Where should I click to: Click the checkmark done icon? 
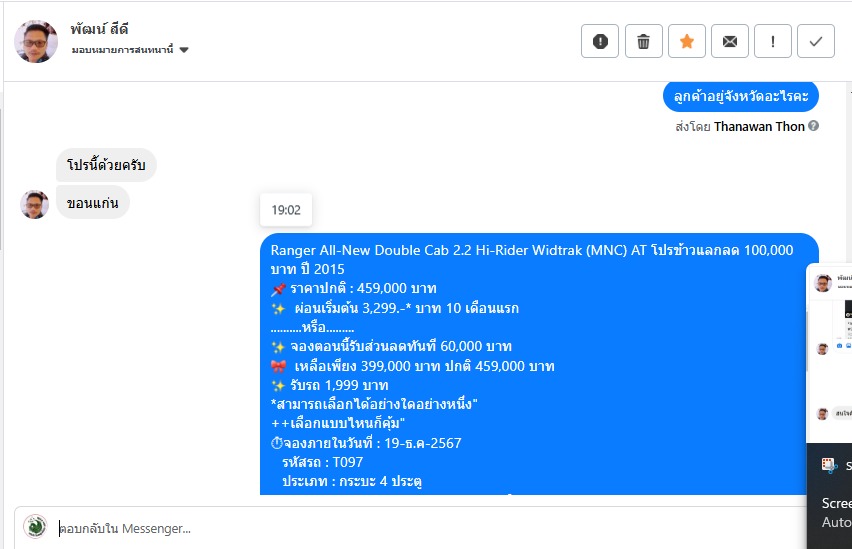815,41
